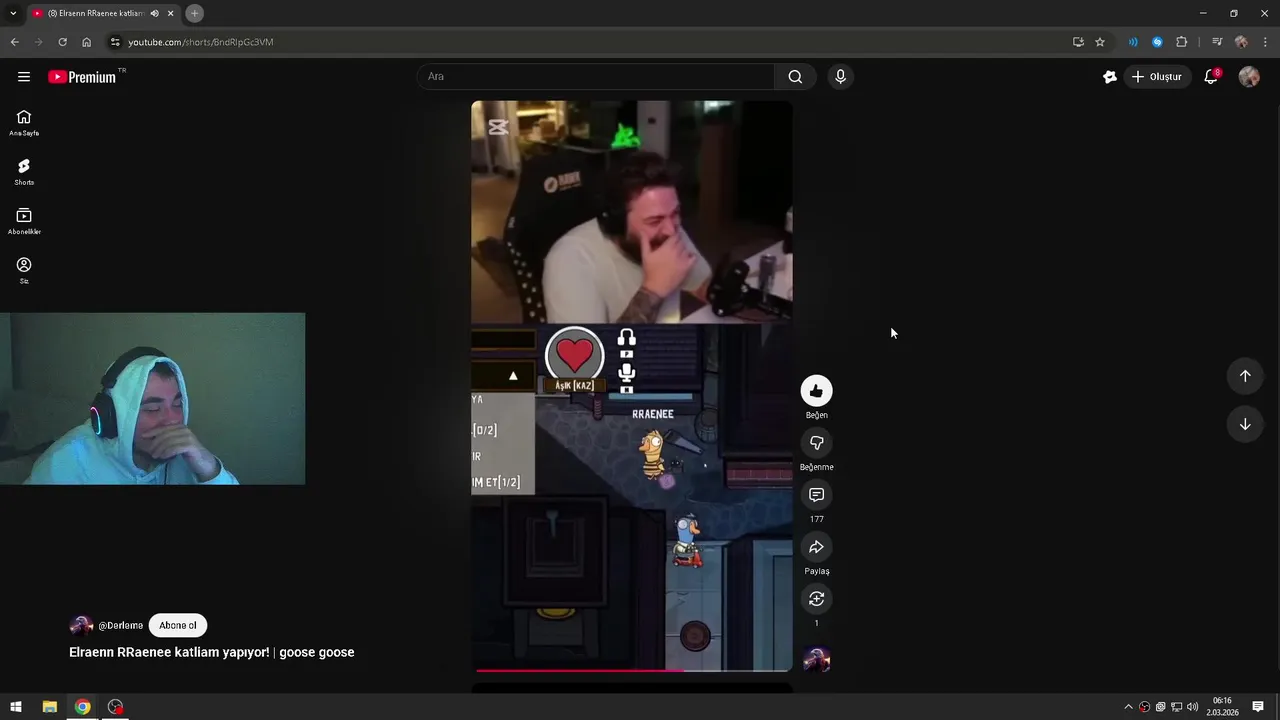Go back in the browser

[14, 42]
